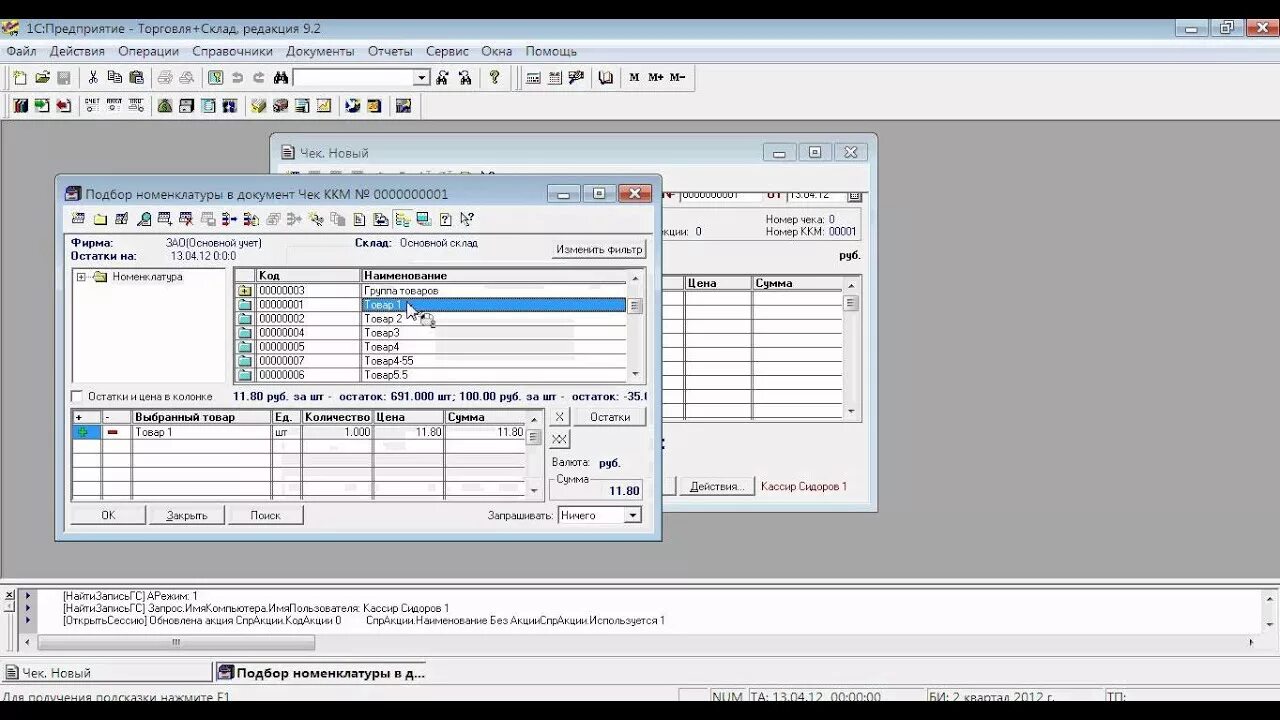Click the new folder icon in selection toolbar
Viewport: 1280px width, 720px height.
(x=100, y=220)
